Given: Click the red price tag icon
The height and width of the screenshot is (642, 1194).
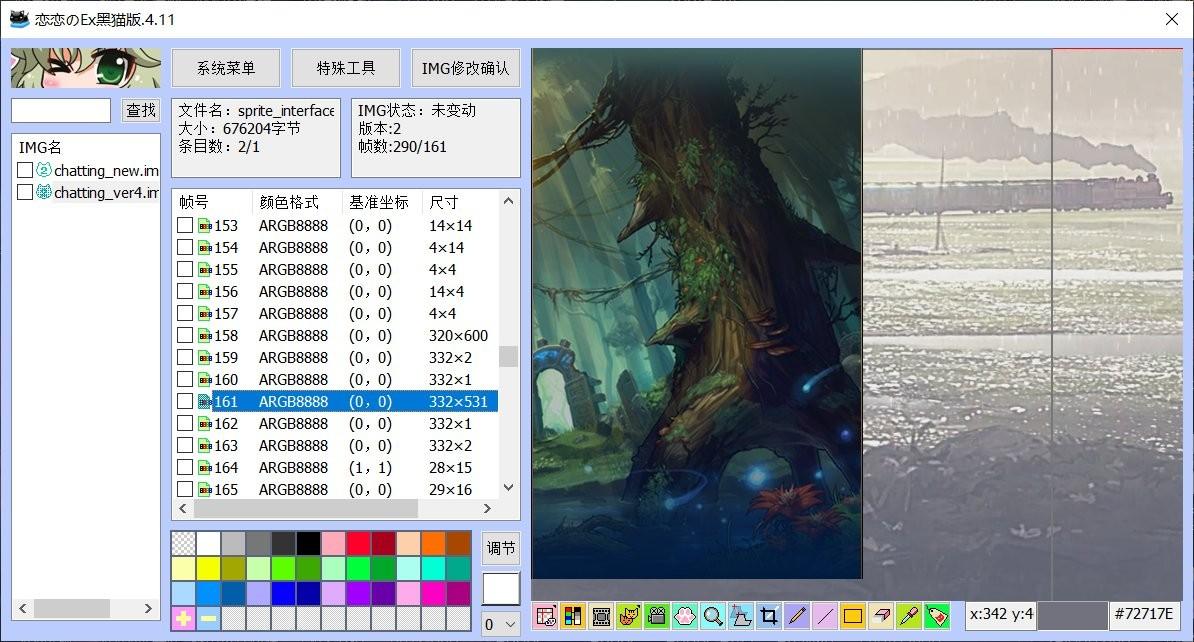Looking at the screenshot, I should (937, 616).
